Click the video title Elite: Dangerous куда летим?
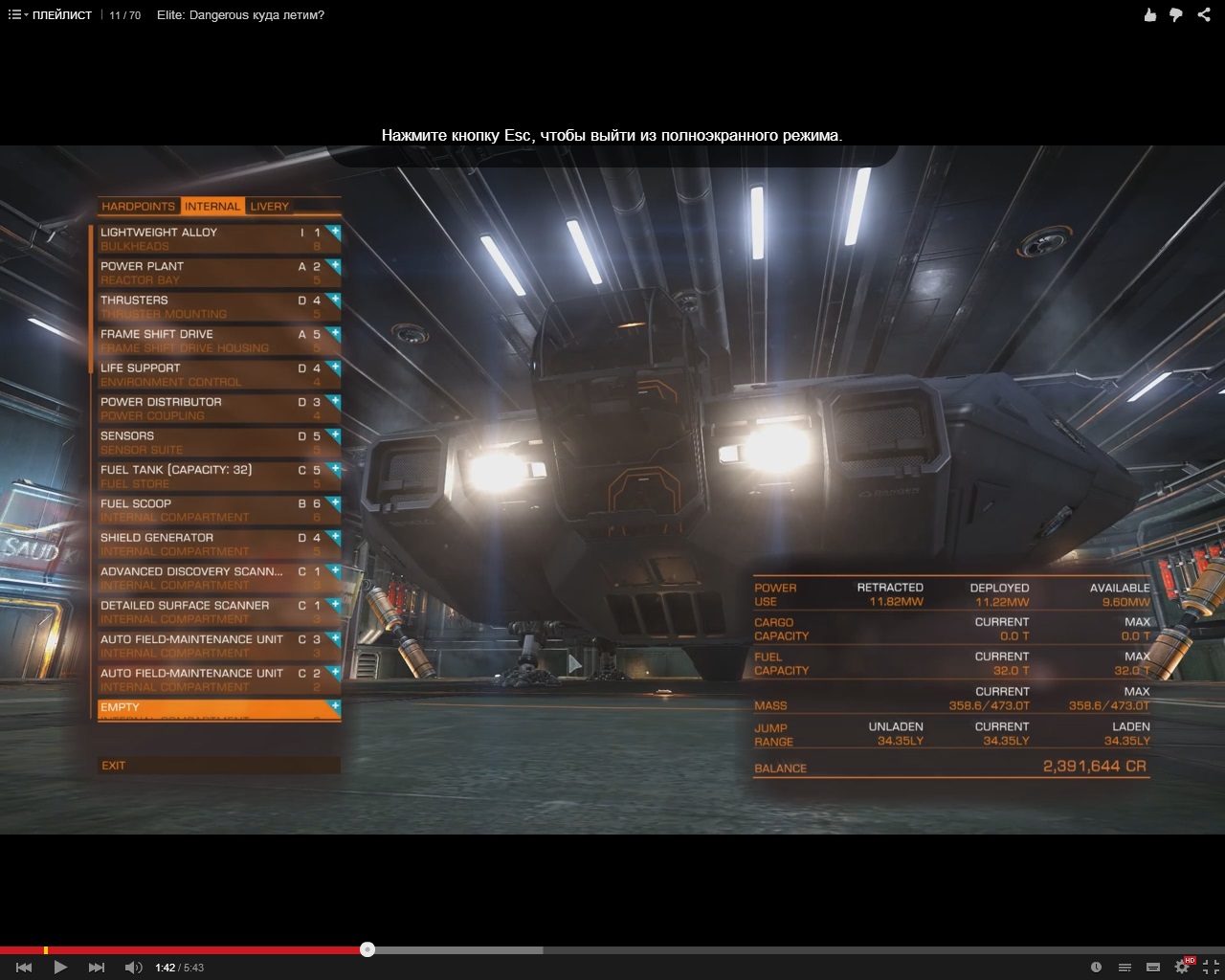This screenshot has height=980, width=1225. (x=240, y=15)
